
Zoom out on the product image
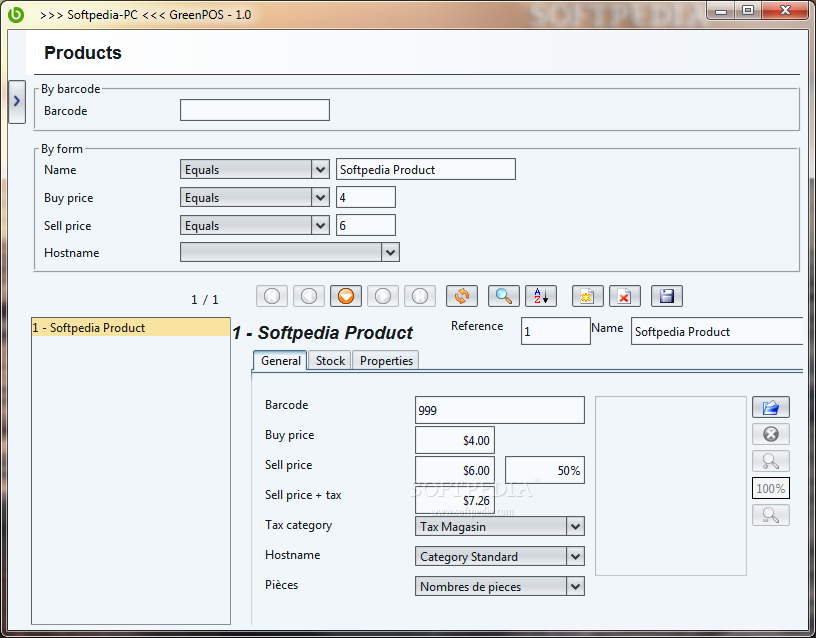click(771, 515)
